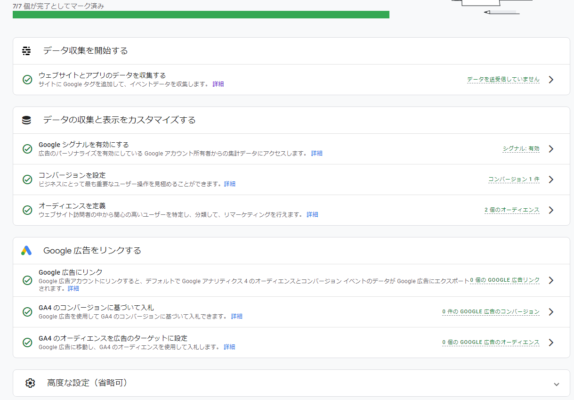Open the コンバージョンを設定 row chevron

[x=551, y=179]
